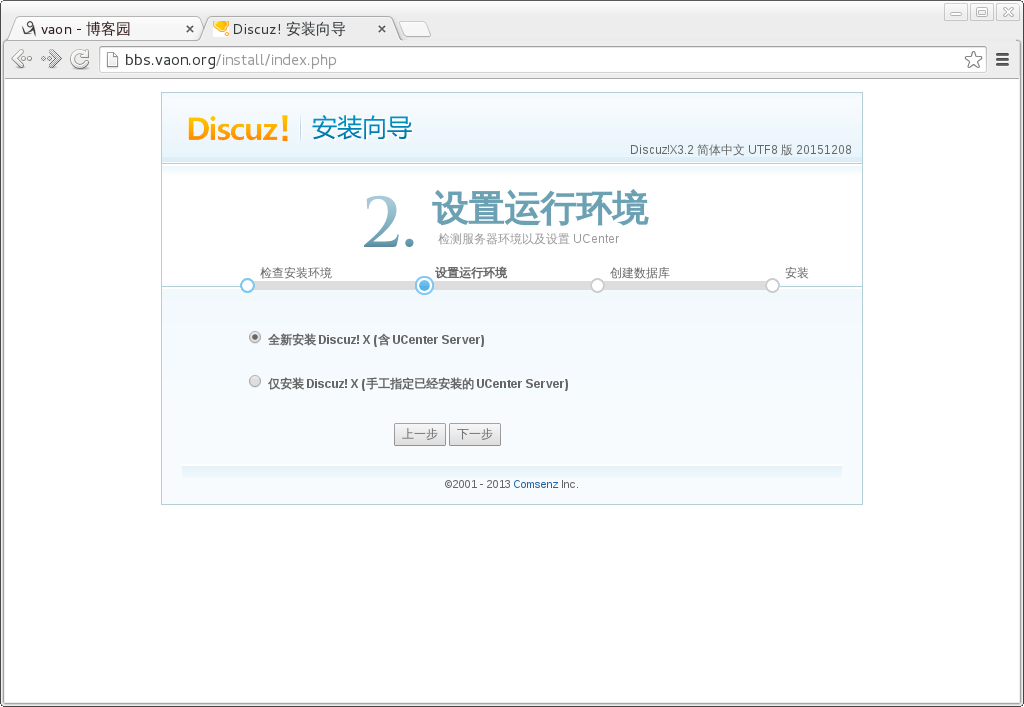Click the '安装' final step circle
Screen dimensions: 1024x707
(x=773, y=285)
